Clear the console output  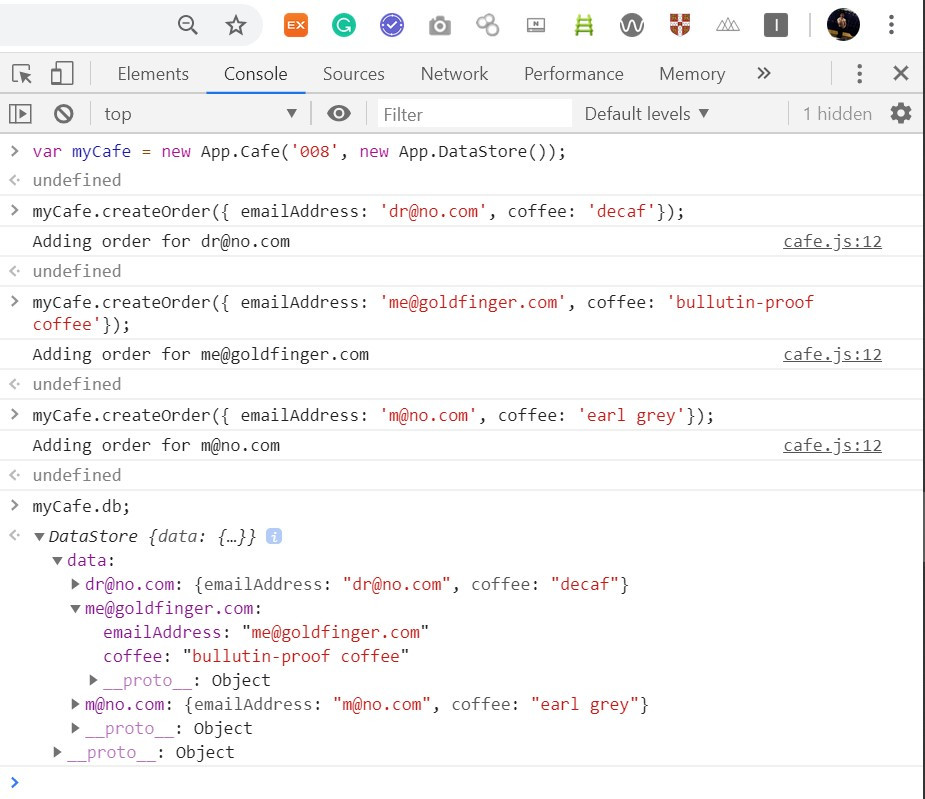click(64, 113)
